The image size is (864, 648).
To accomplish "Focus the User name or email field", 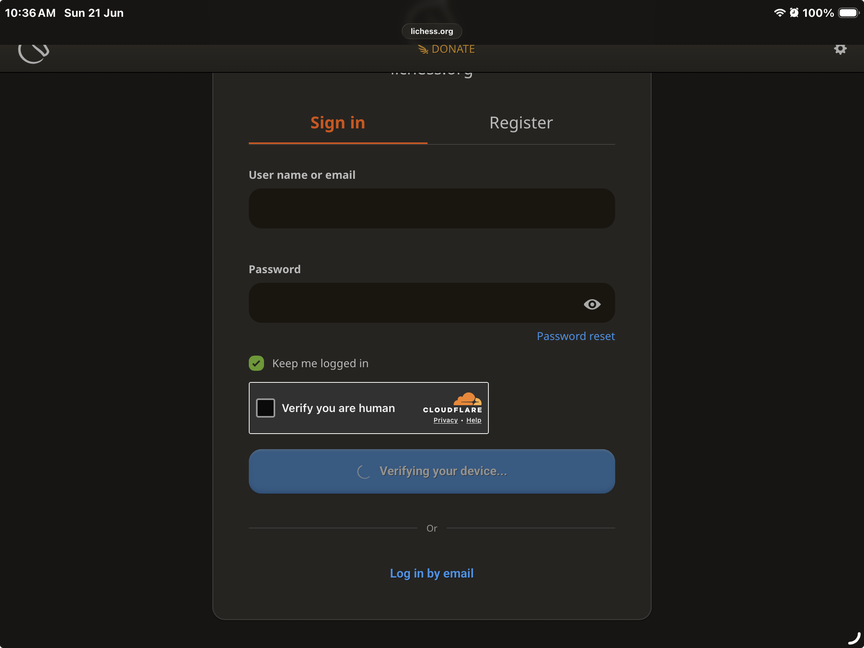I will click(431, 208).
